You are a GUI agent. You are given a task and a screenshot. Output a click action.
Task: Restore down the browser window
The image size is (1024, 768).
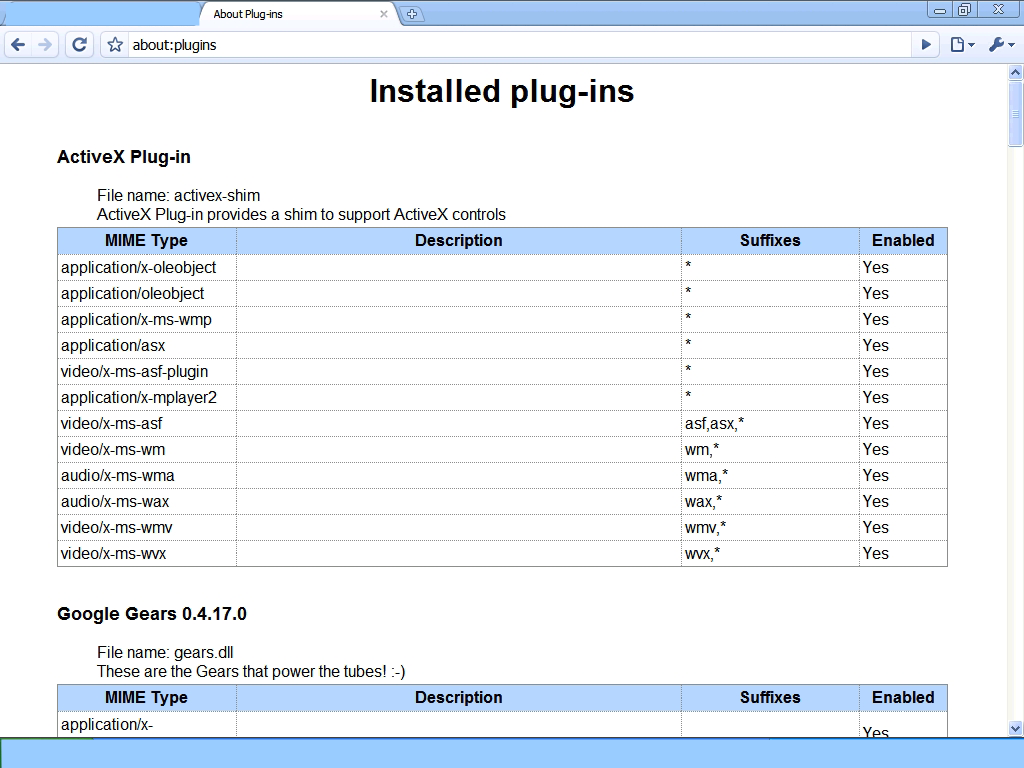click(965, 10)
